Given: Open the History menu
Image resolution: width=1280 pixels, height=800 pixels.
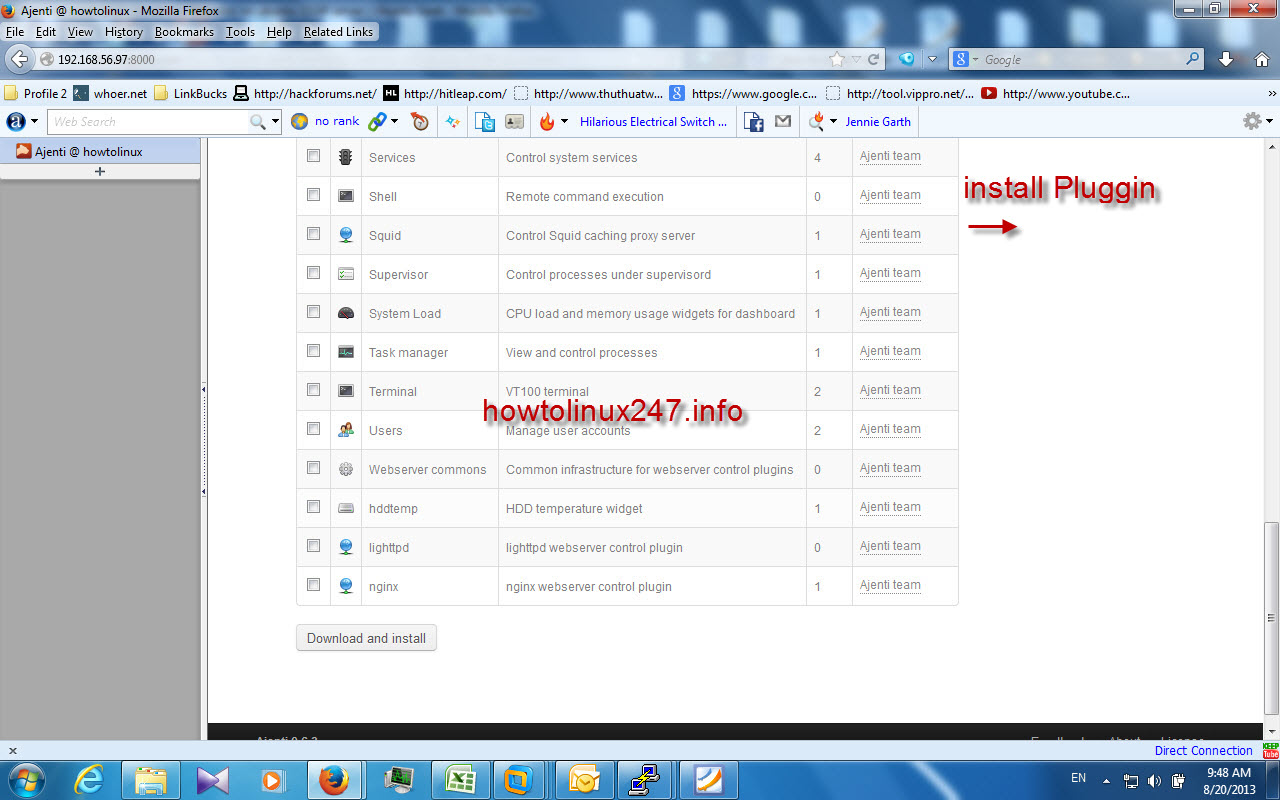Looking at the screenshot, I should click(x=124, y=32).
